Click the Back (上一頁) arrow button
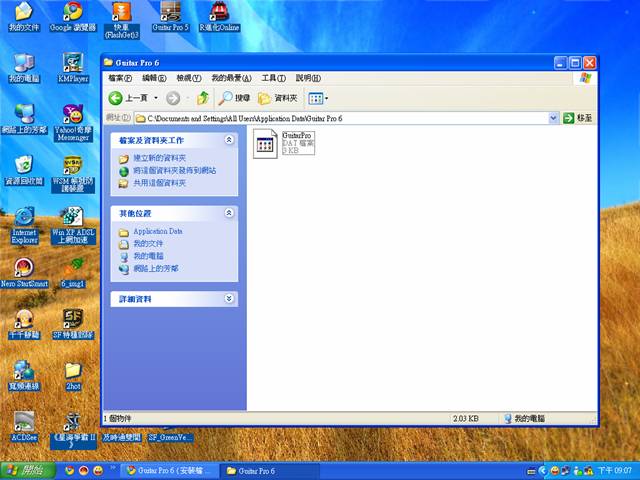640x480 pixels. click(128, 98)
